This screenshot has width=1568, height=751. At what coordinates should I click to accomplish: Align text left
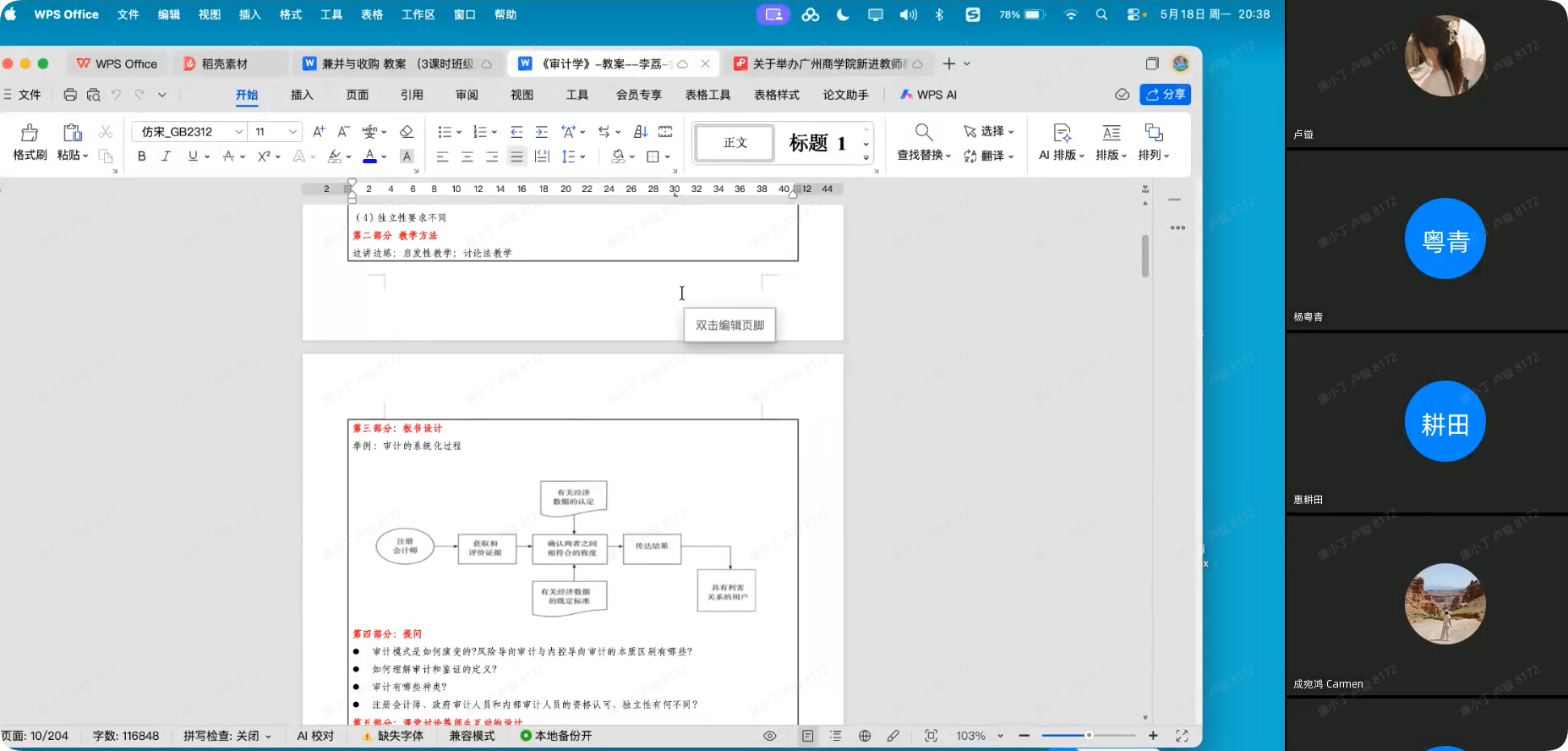(x=442, y=156)
